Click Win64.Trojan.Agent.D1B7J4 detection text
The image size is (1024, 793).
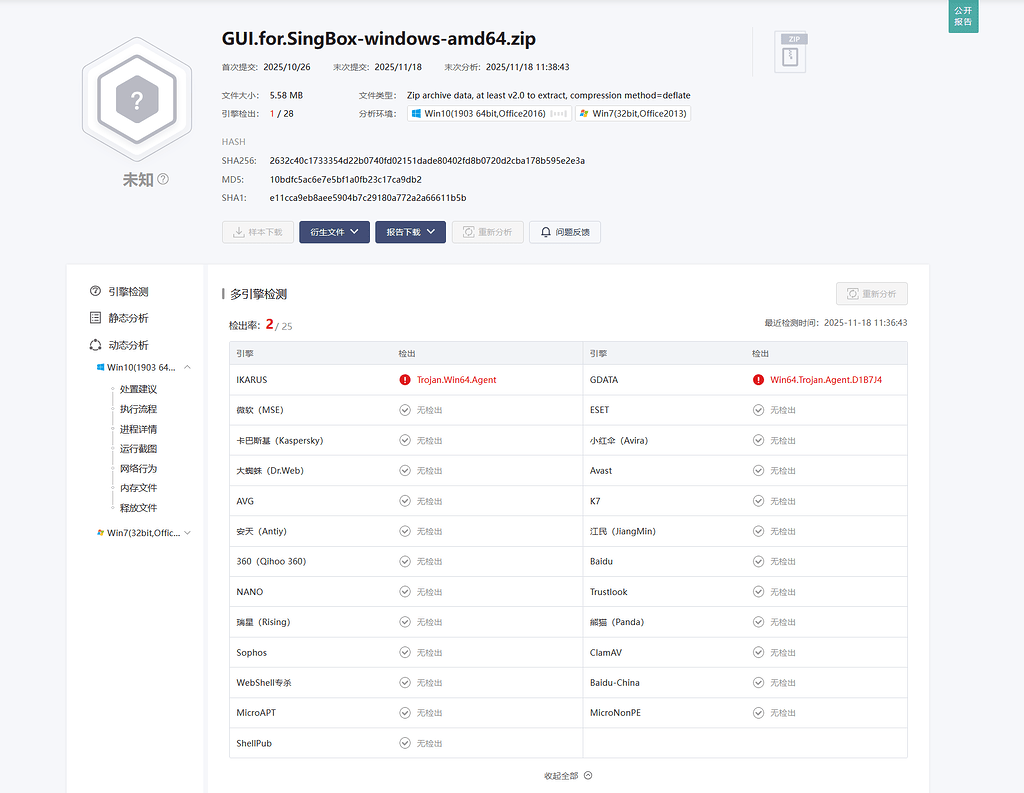coord(825,380)
